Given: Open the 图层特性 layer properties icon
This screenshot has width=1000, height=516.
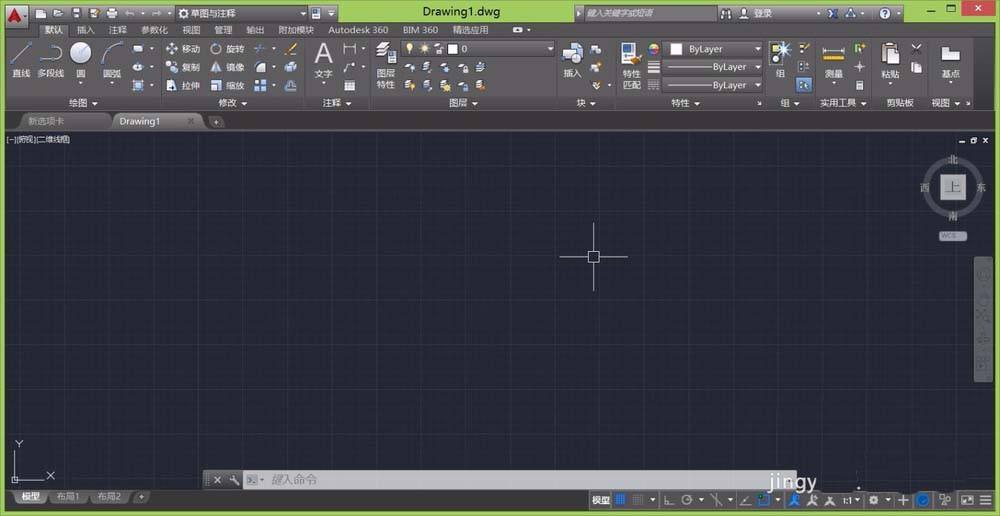Looking at the screenshot, I should point(385,66).
